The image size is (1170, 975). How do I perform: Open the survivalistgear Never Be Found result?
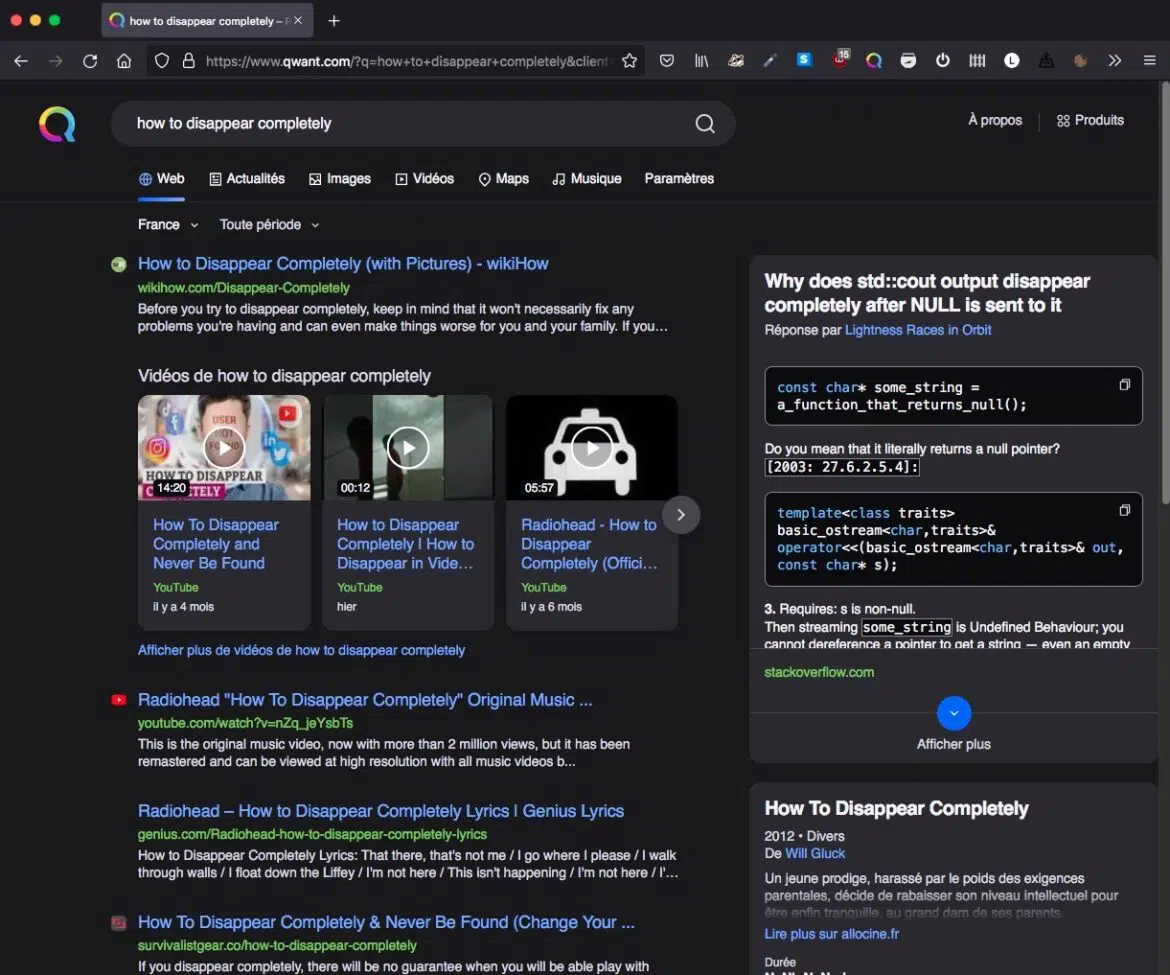click(x=386, y=923)
